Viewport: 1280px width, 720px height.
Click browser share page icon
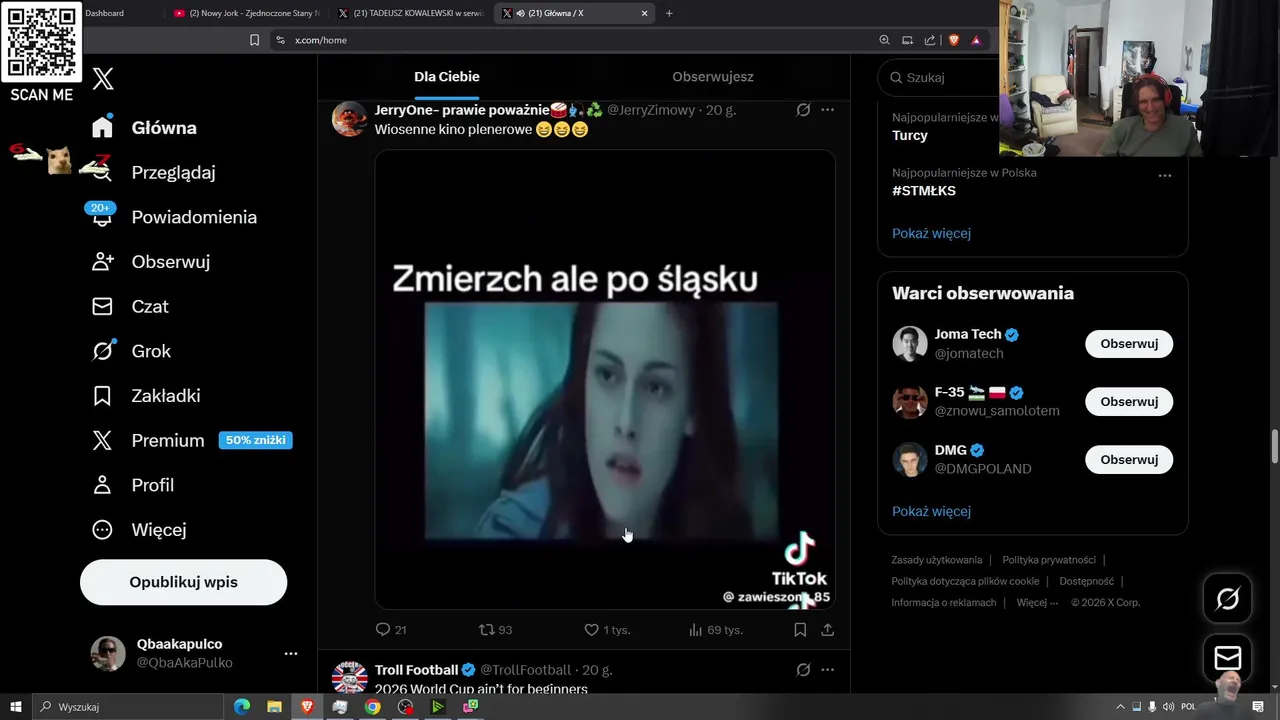tap(930, 40)
